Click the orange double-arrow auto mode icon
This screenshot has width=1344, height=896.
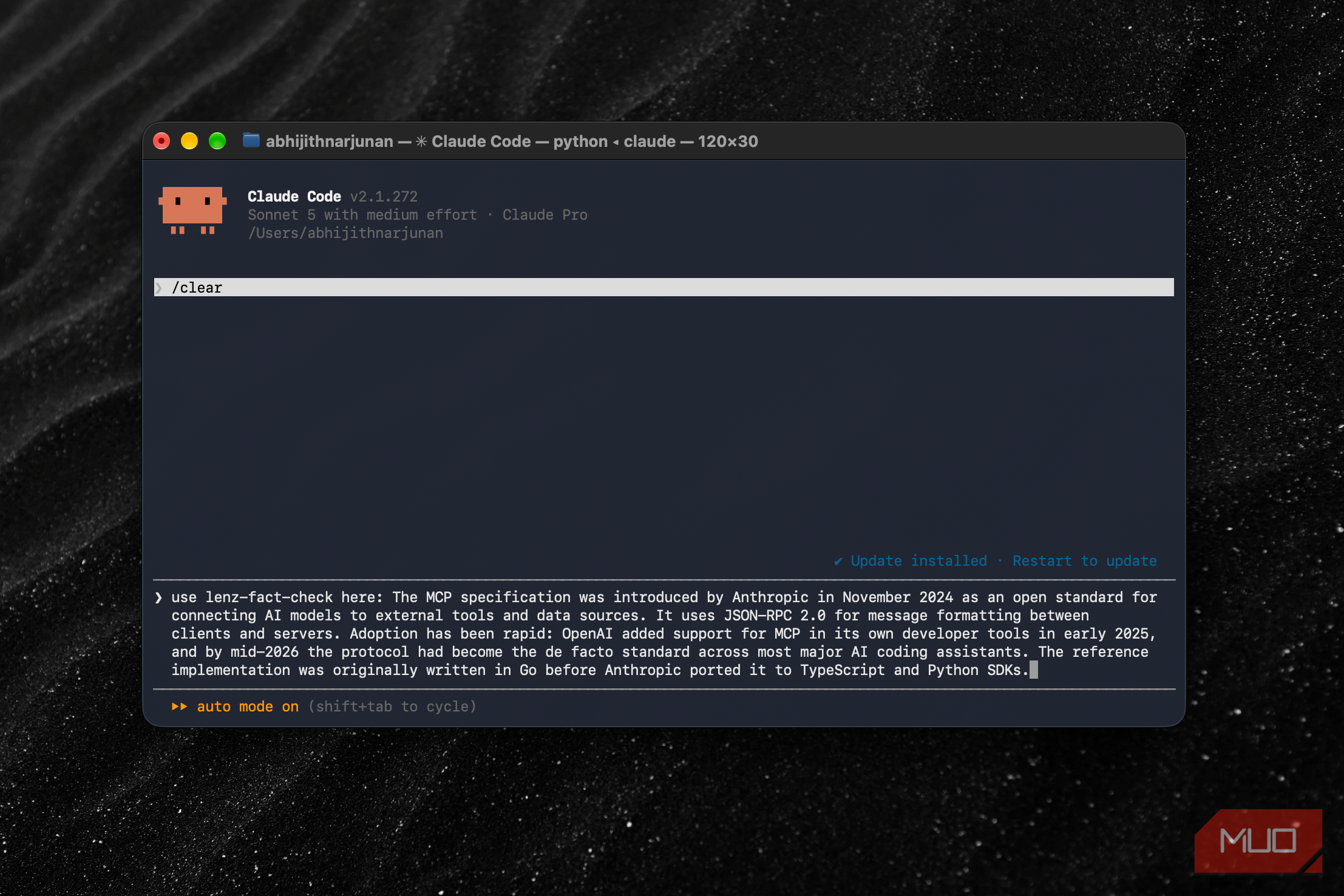179,707
